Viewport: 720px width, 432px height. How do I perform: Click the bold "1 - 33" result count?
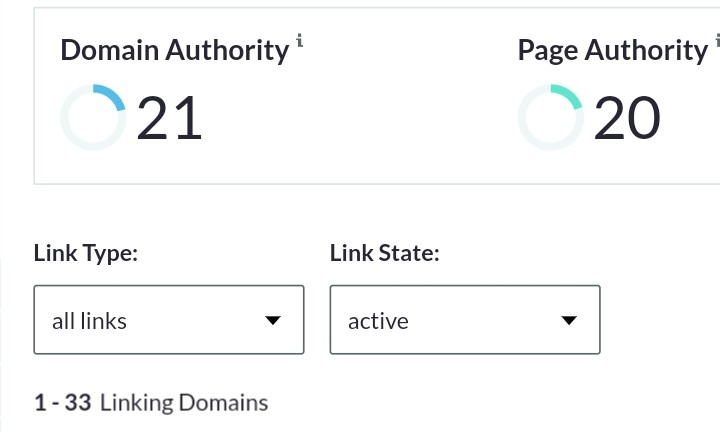62,403
